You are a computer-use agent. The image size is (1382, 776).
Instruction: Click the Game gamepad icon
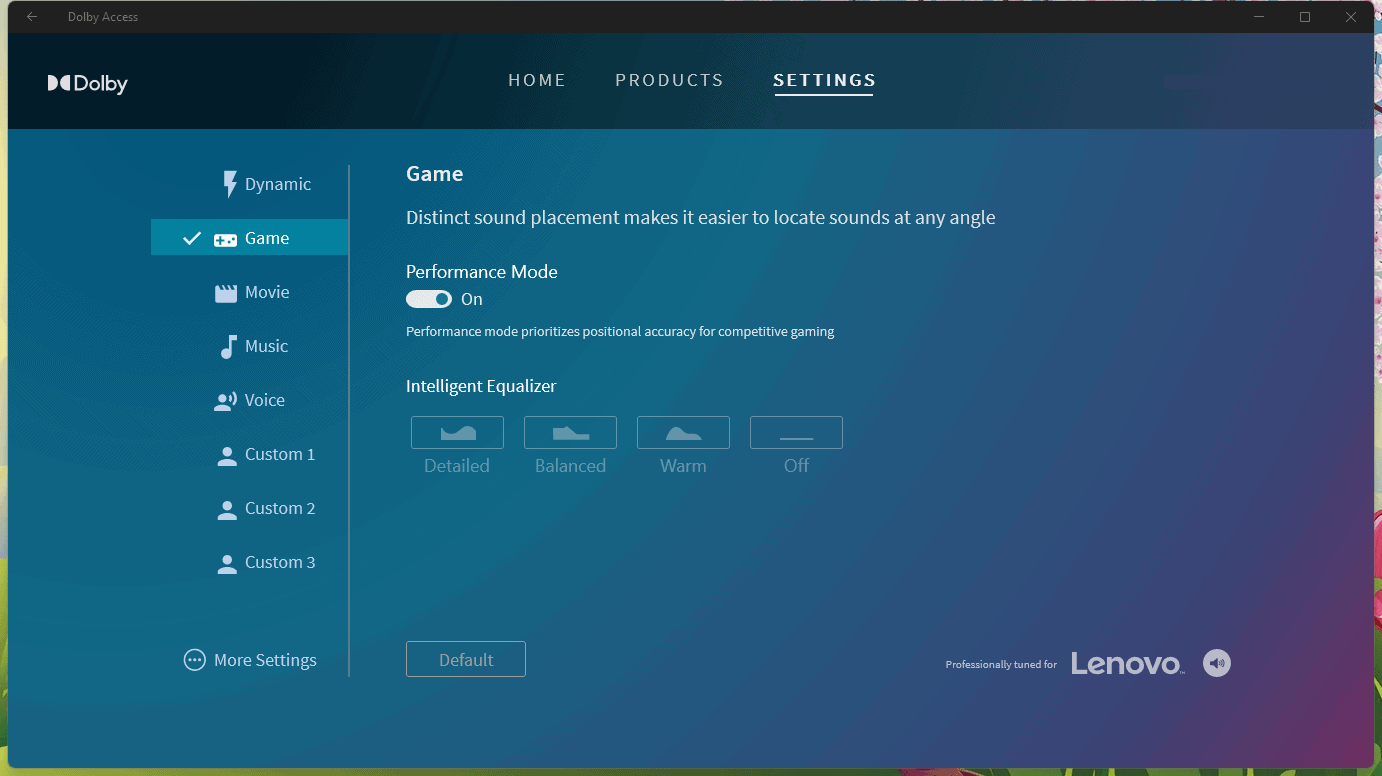pyautogui.click(x=224, y=238)
